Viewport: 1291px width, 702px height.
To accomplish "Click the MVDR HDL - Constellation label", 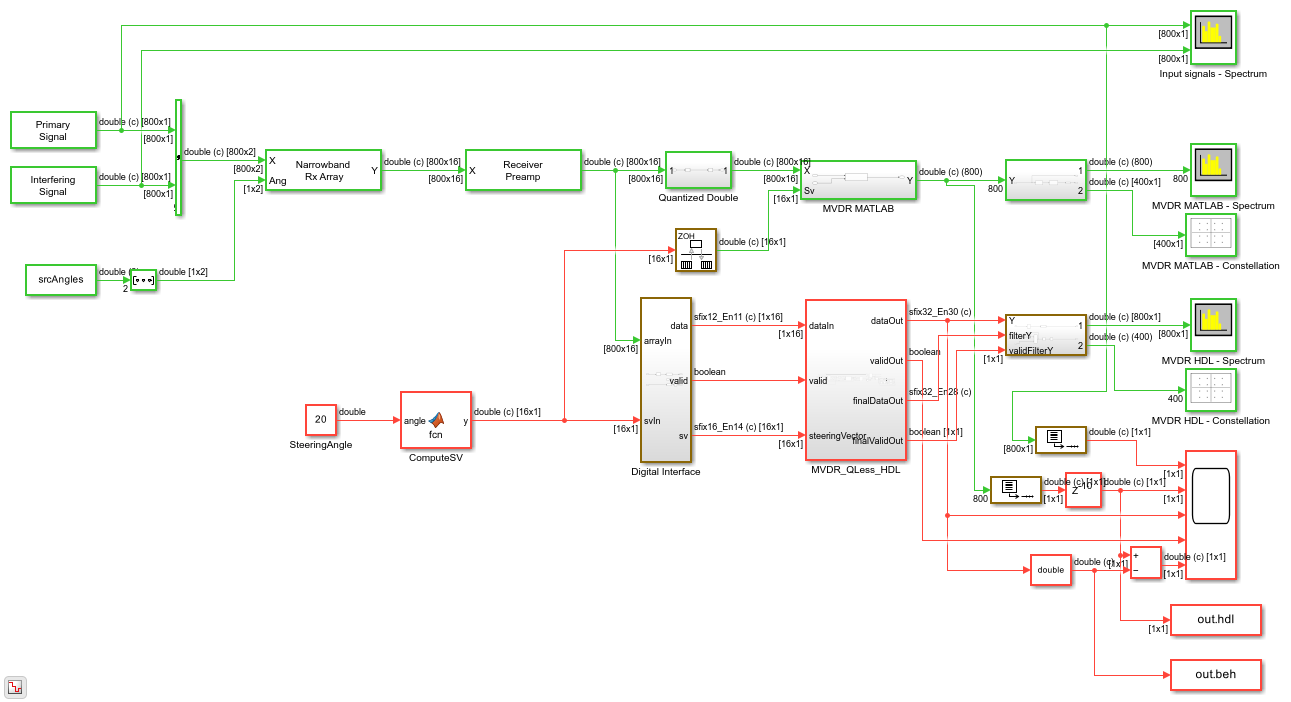I will [1211, 420].
